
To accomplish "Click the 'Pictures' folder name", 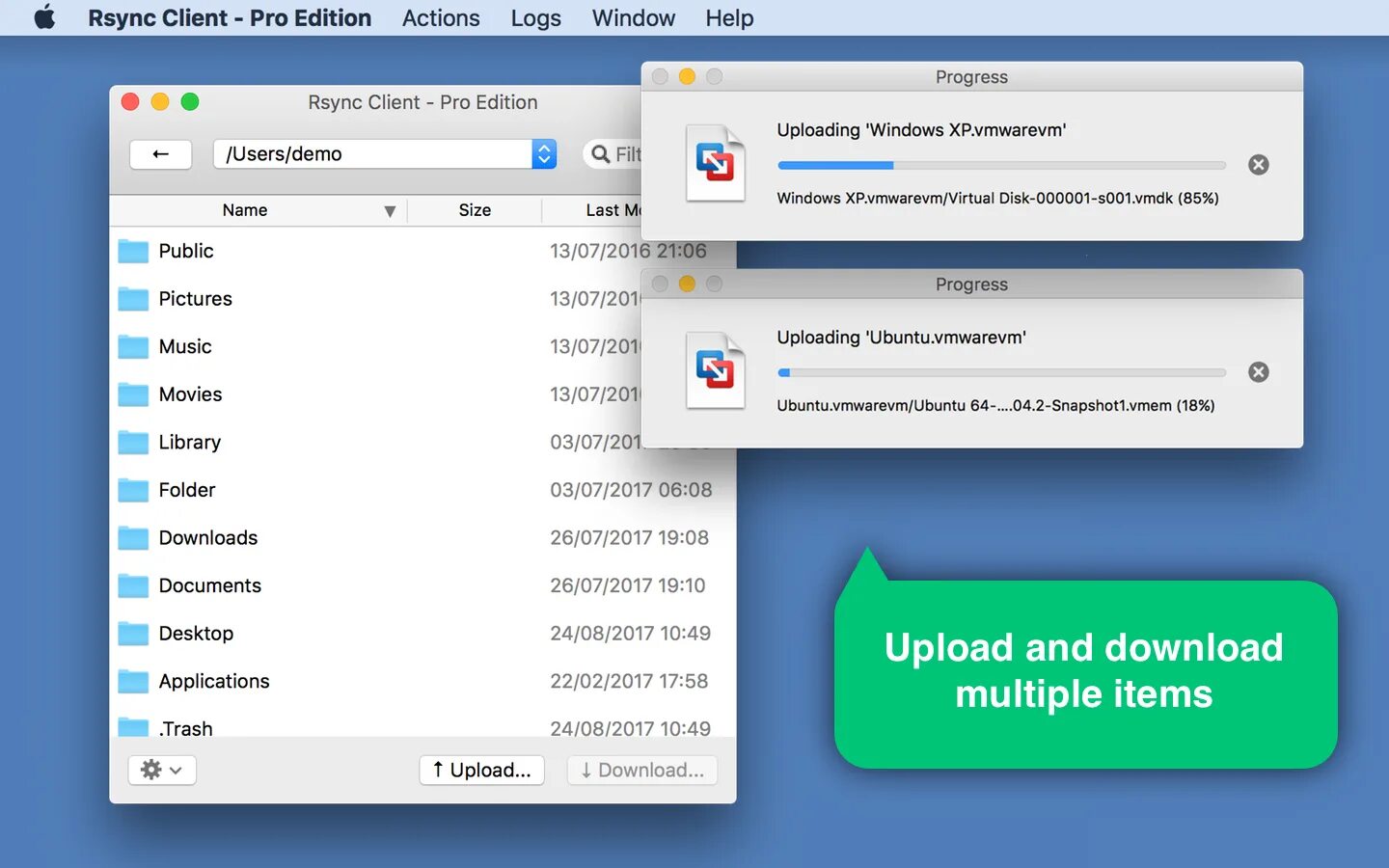I will click(x=196, y=299).
